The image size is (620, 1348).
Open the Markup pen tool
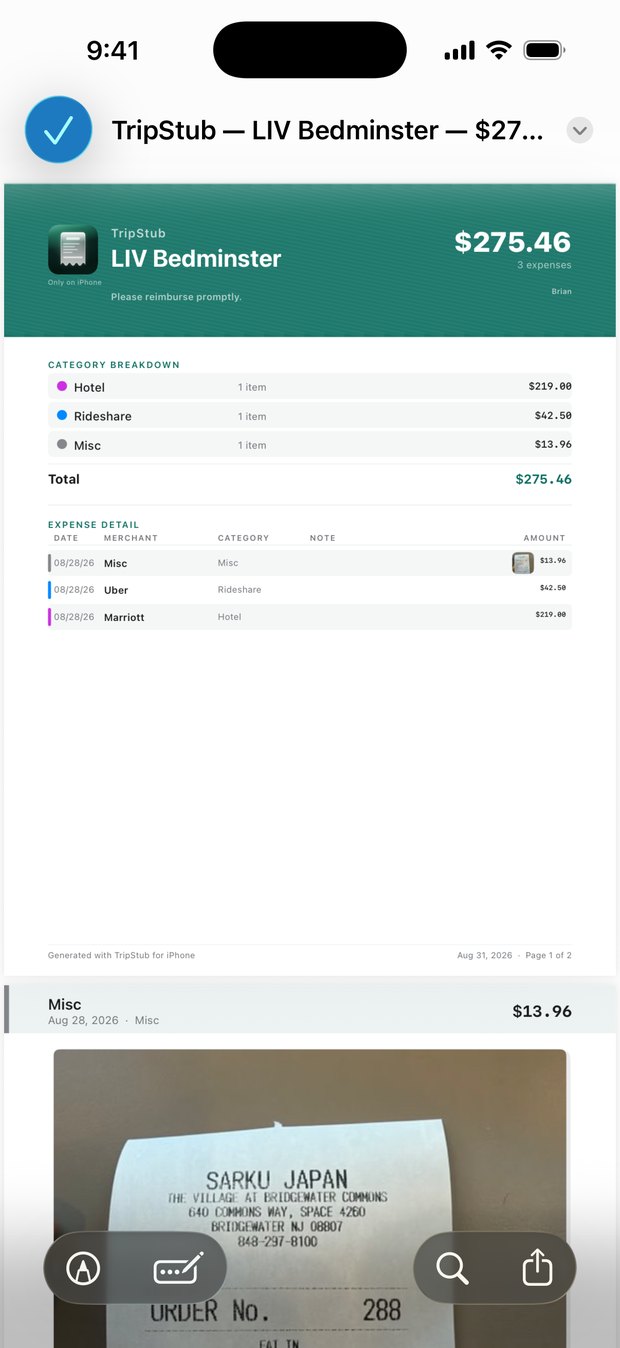[x=83, y=1269]
